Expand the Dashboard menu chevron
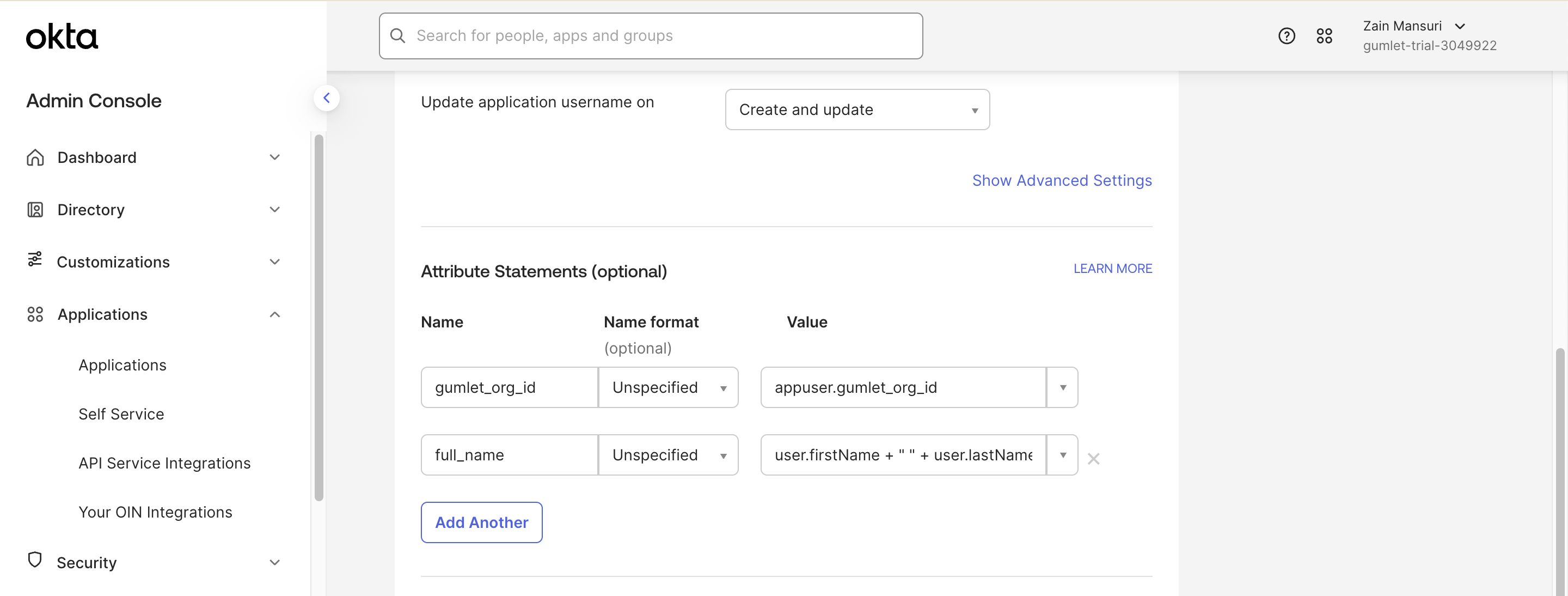The image size is (1568, 596). pos(274,157)
